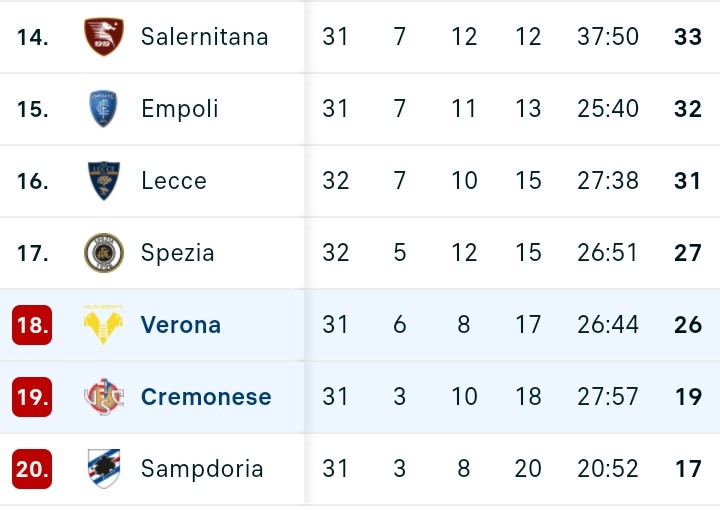The height and width of the screenshot is (510, 720).
Task: Click the Cremonese club crest icon
Action: 104,397
